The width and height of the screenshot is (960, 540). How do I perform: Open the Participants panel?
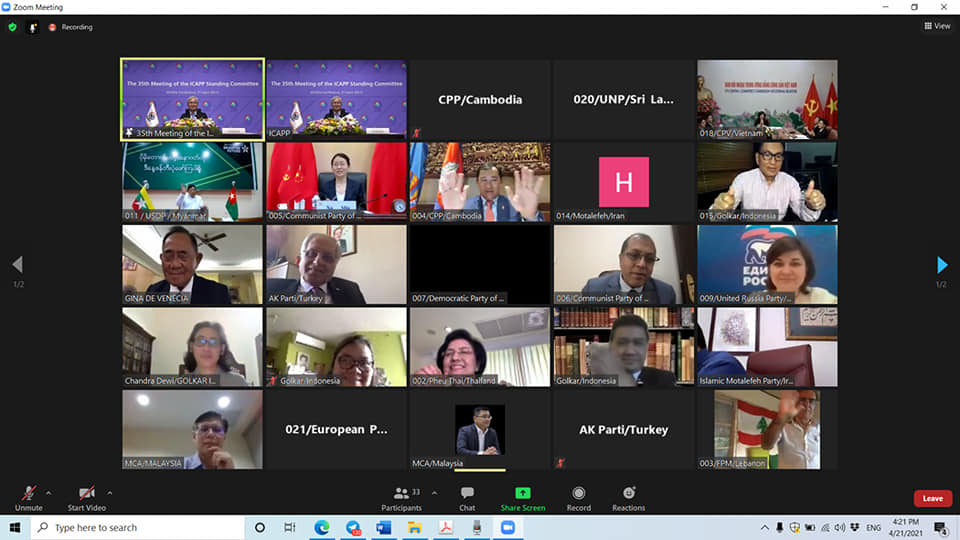click(x=402, y=498)
